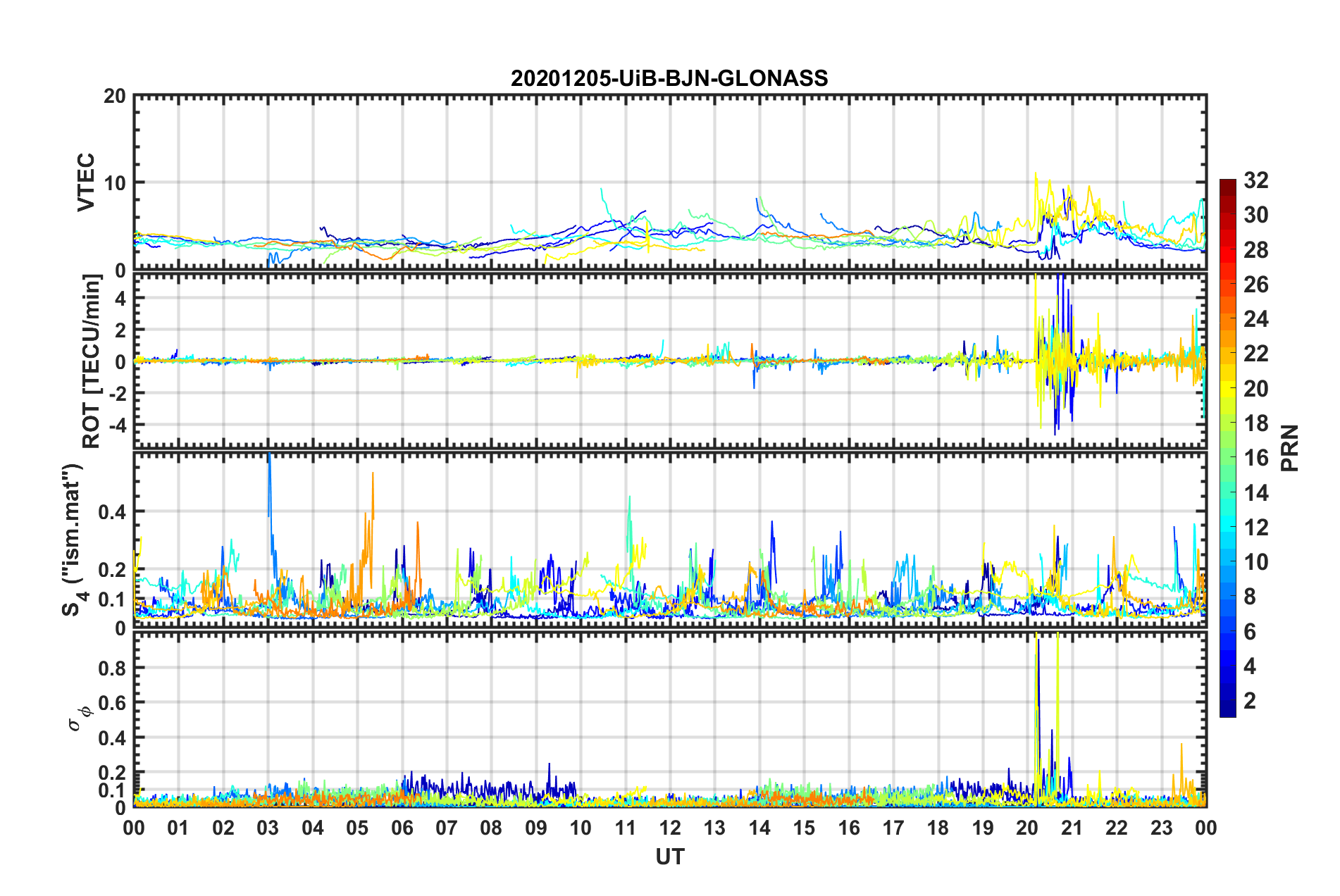The height and width of the screenshot is (896, 1340).
Task: Click x-axis tick label 01
Action: [178, 828]
